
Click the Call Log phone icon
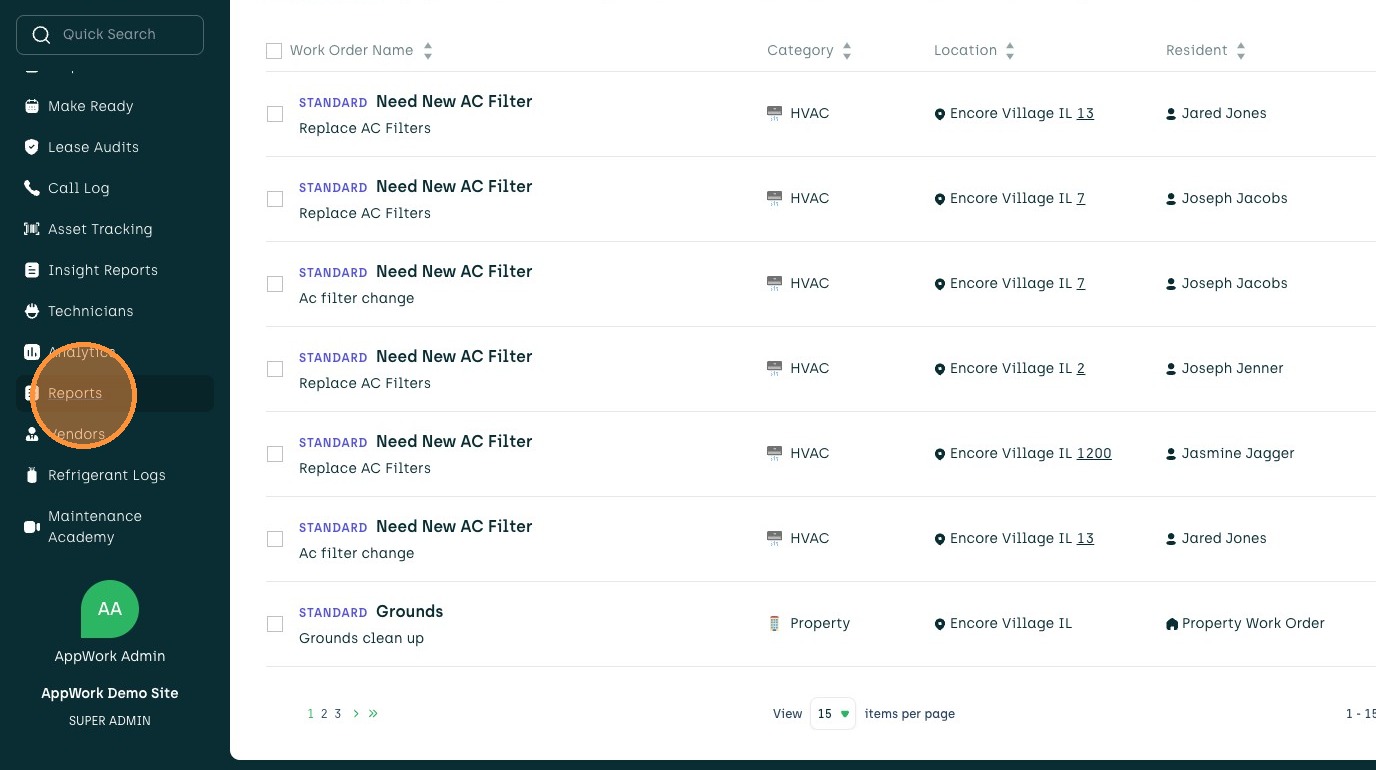[32, 188]
